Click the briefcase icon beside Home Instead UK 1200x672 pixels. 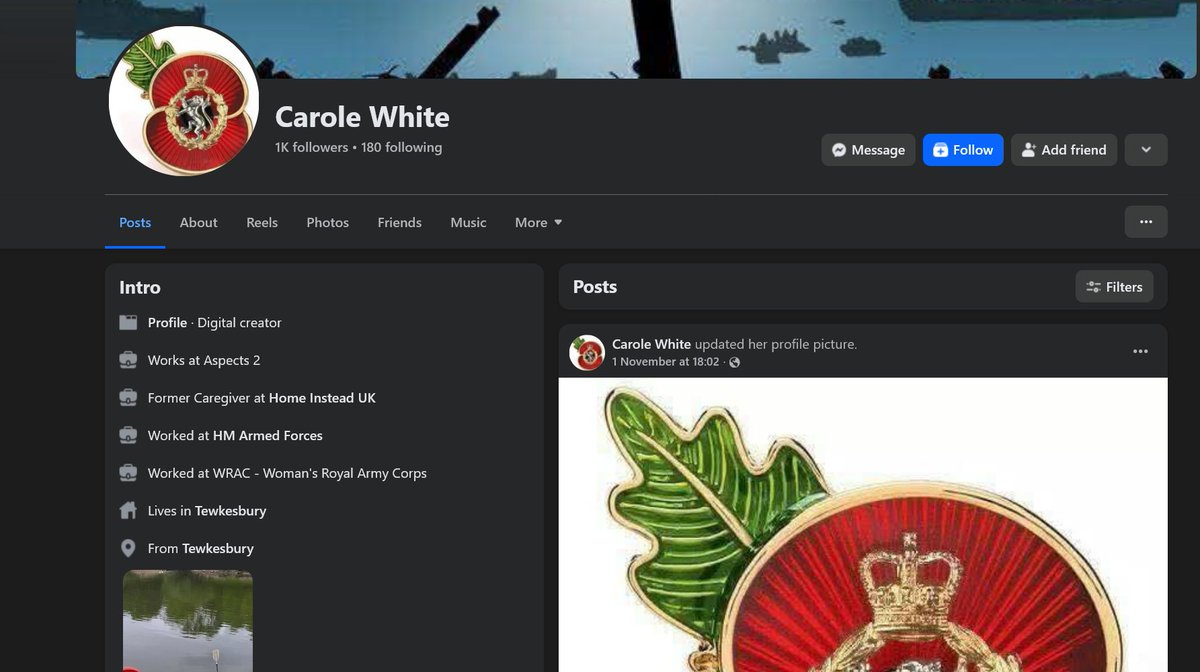tap(128, 398)
